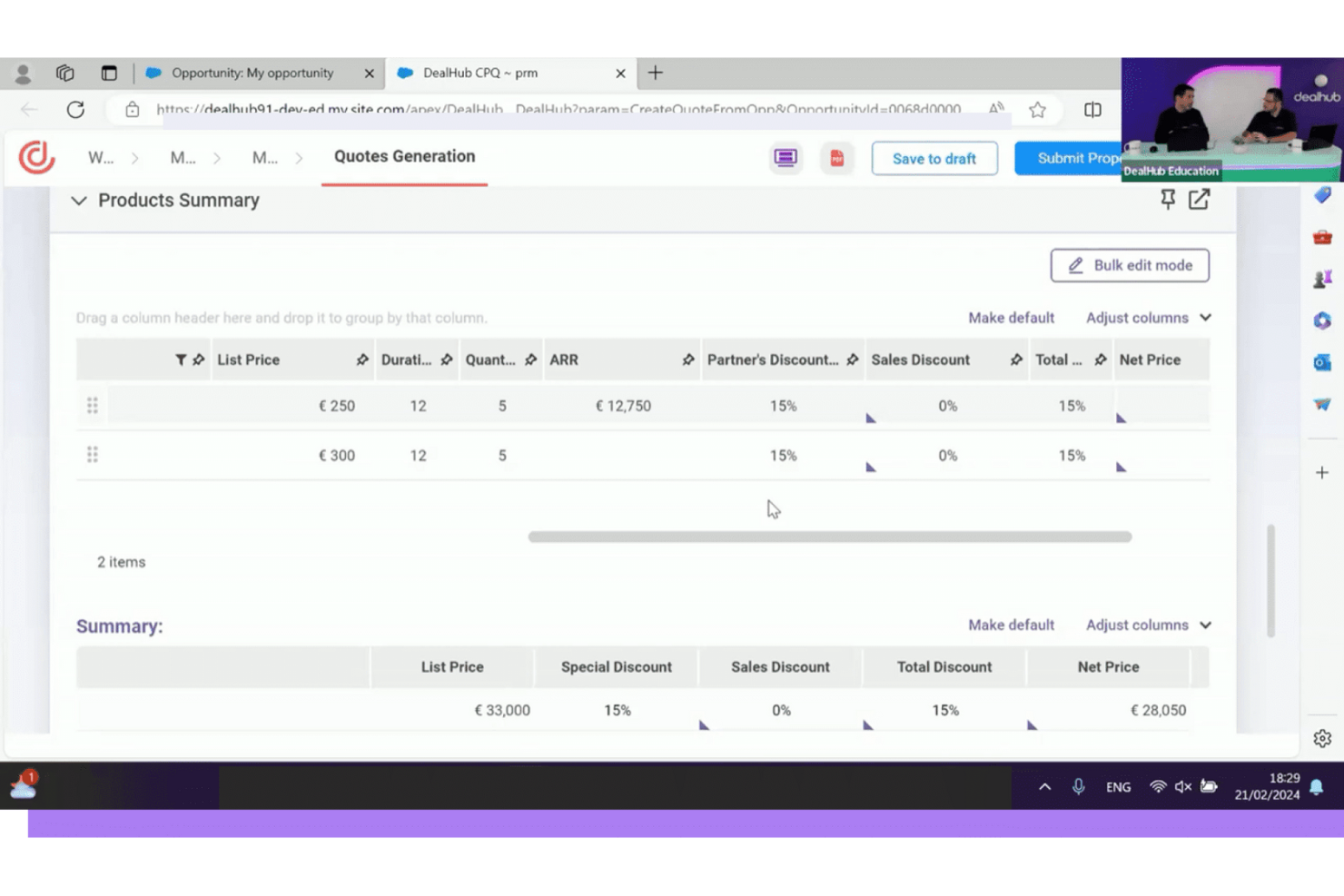Select the DealHub CPQ ~ prm tab
Image resolution: width=1344 pixels, height=896 pixels.
pos(509,73)
